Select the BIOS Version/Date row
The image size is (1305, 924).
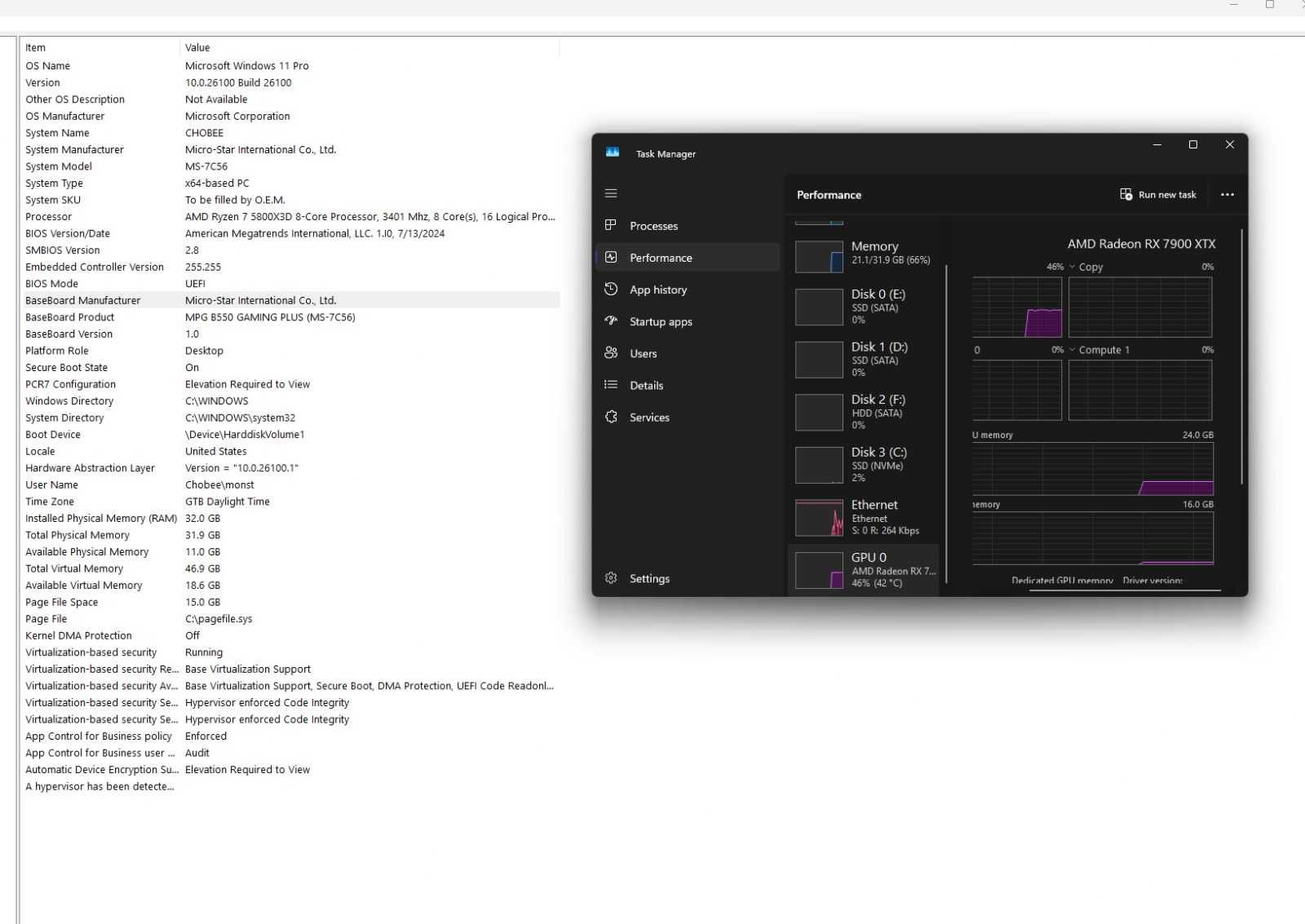pyautogui.click(x=290, y=233)
